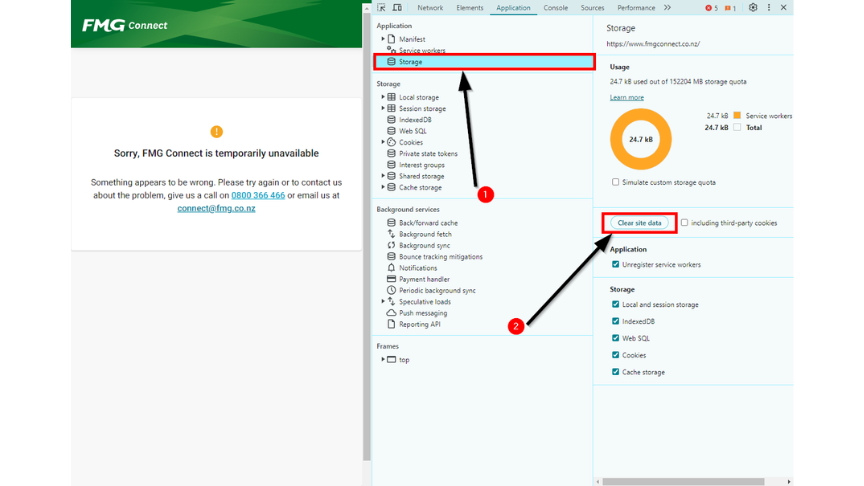Open DevTools settings gear
Viewport: 864px width, 486px height.
click(753, 8)
